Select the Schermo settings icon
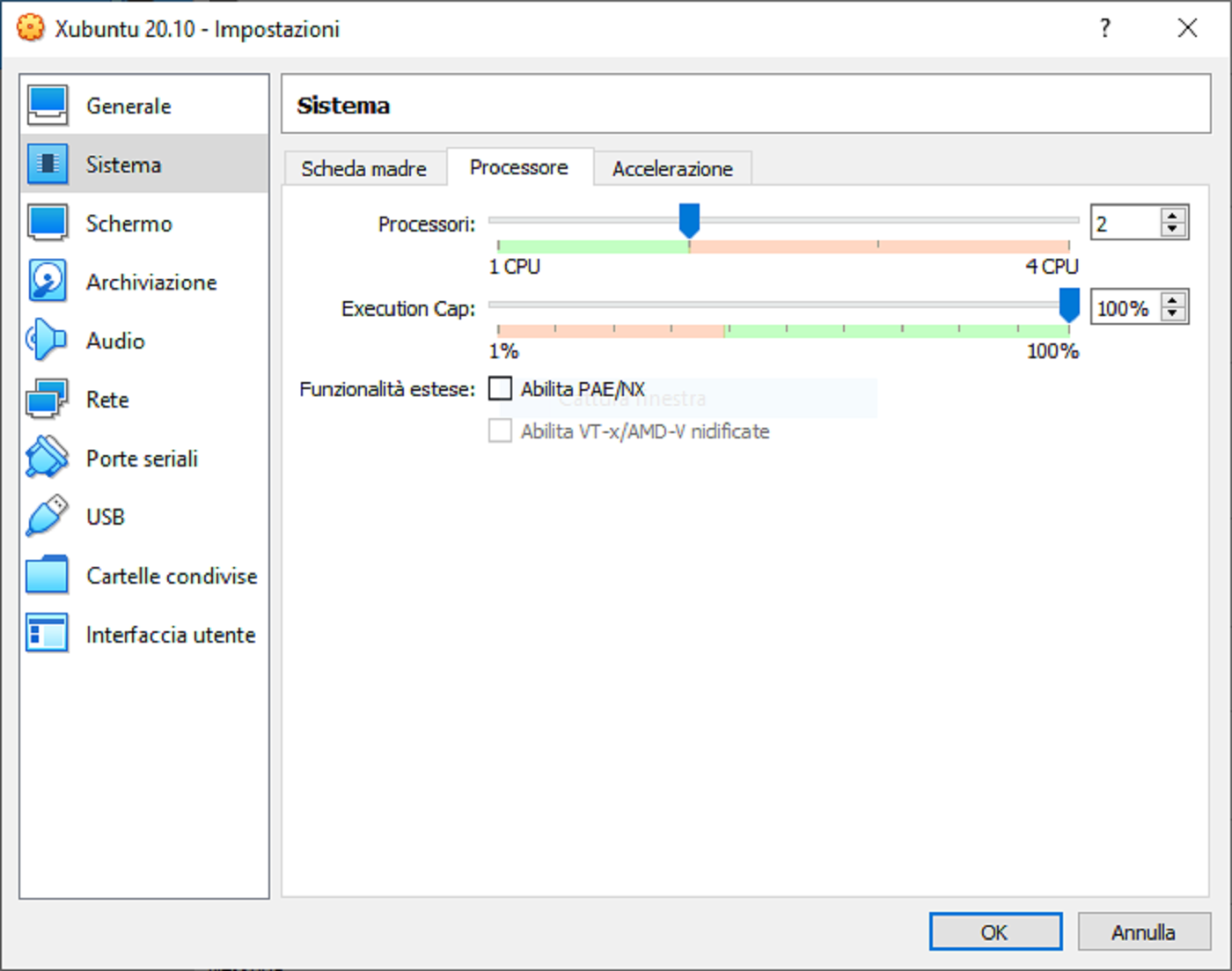Image resolution: width=1232 pixels, height=971 pixels. [46, 223]
